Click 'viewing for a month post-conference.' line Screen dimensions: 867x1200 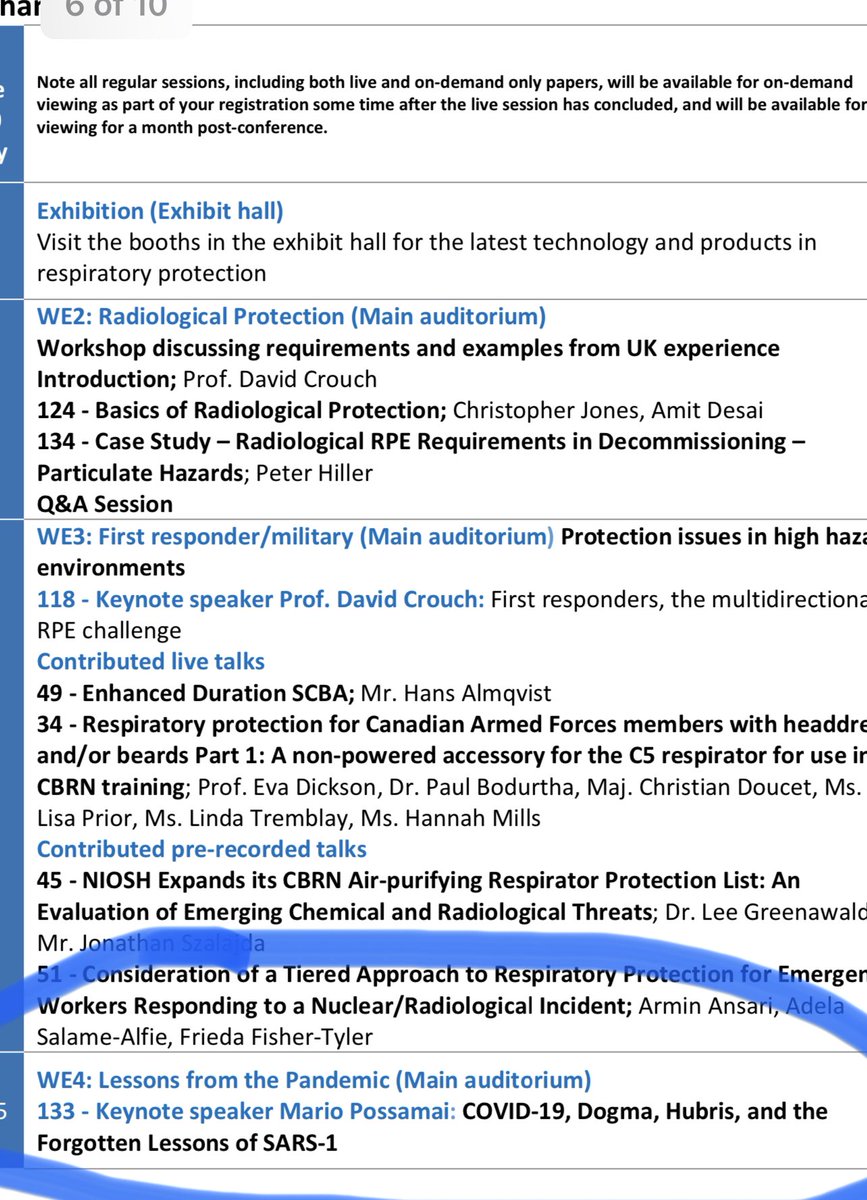pos(182,128)
